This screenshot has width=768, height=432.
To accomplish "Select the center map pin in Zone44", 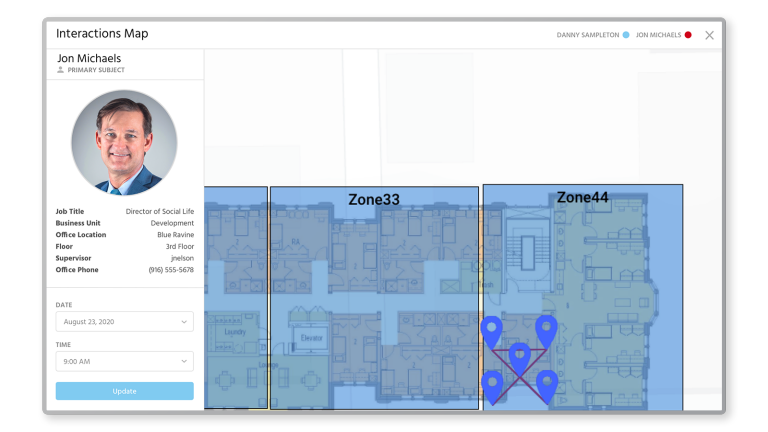I will click(519, 355).
